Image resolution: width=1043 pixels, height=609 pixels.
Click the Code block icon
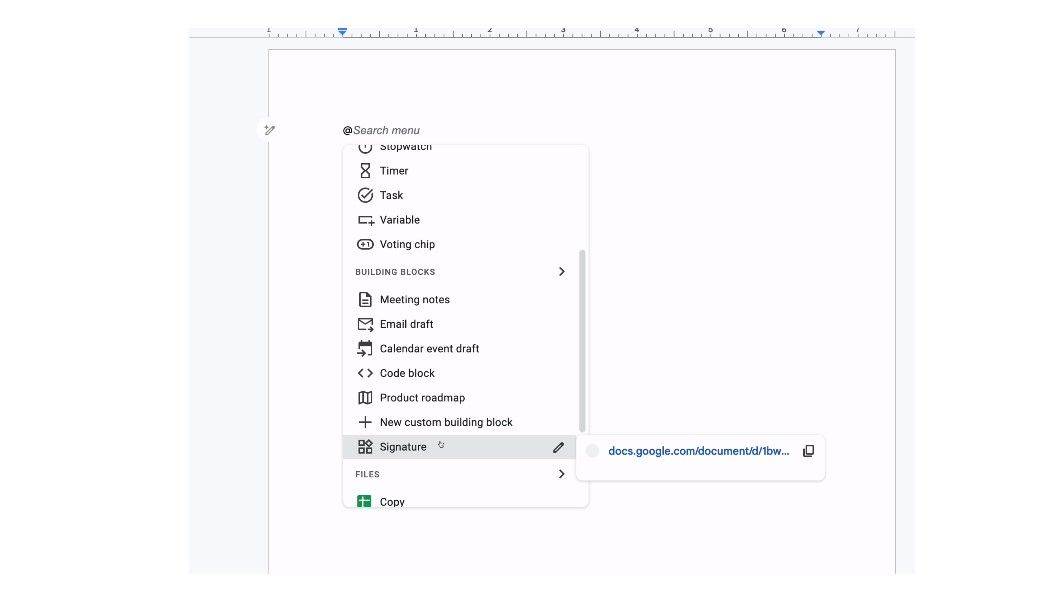pos(366,373)
